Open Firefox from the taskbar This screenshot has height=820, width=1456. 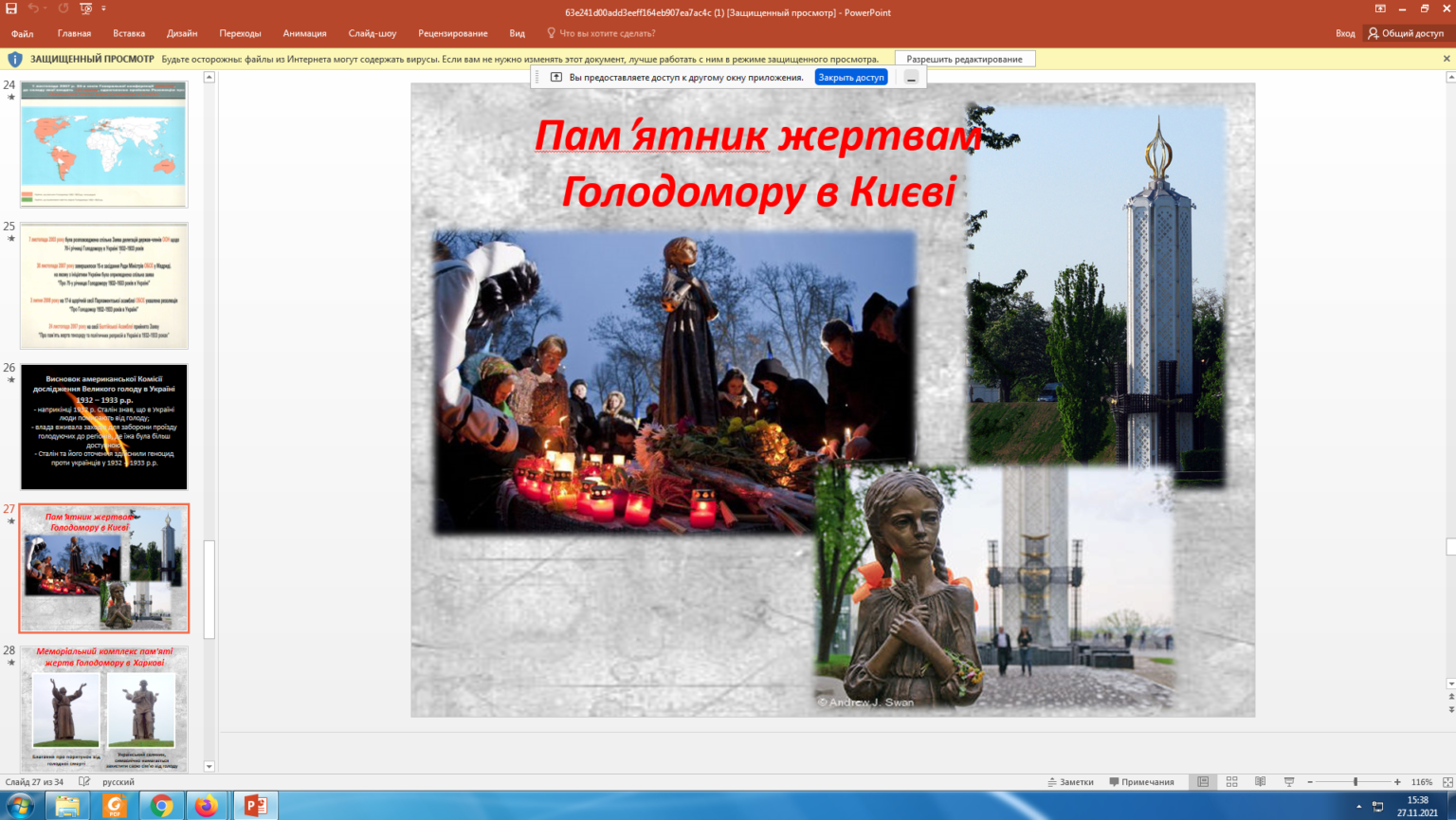206,806
